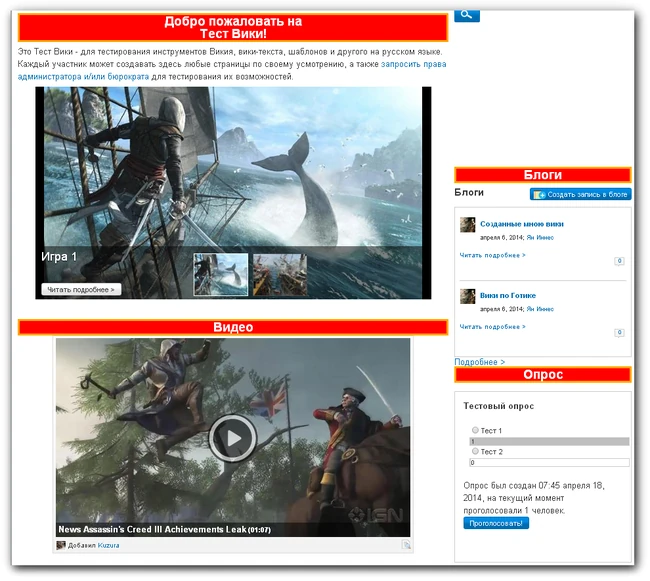Click the 'News Assassin's Creed III Achievements Leak' title
The width and height of the screenshot is (650, 581).
click(152, 530)
